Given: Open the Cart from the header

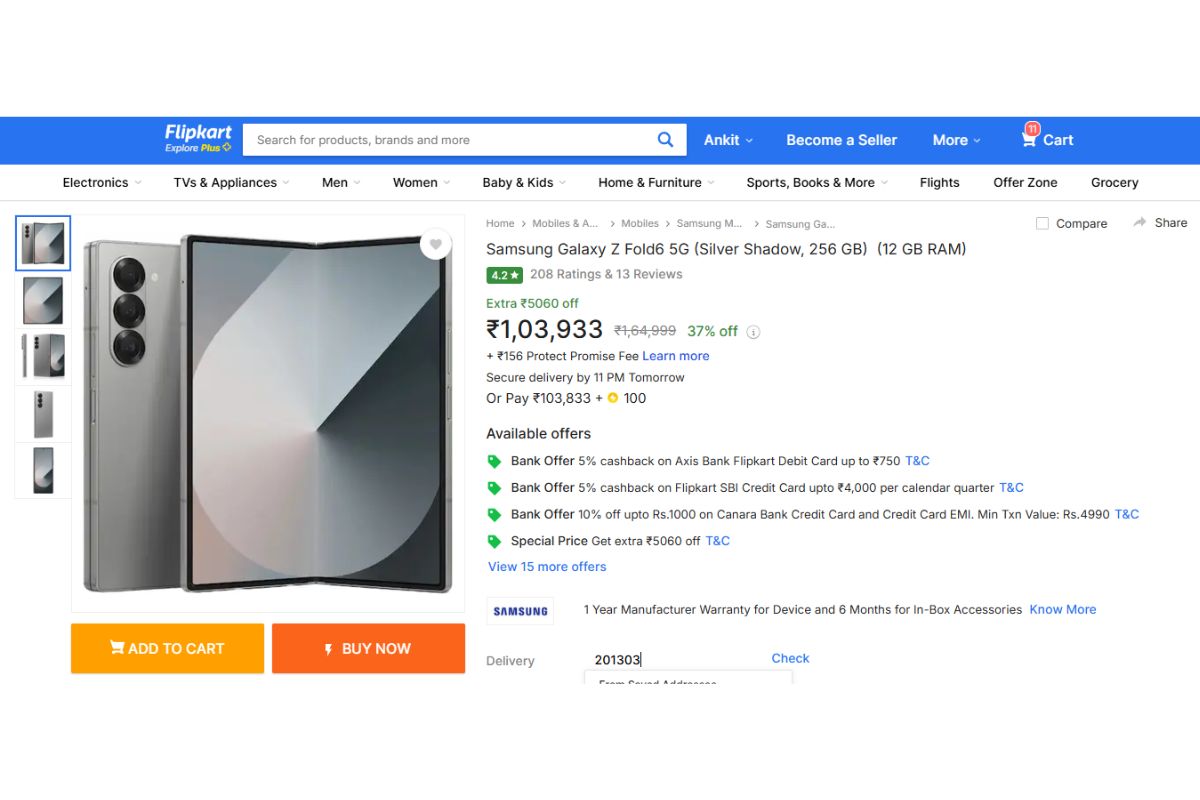Looking at the screenshot, I should (1046, 139).
